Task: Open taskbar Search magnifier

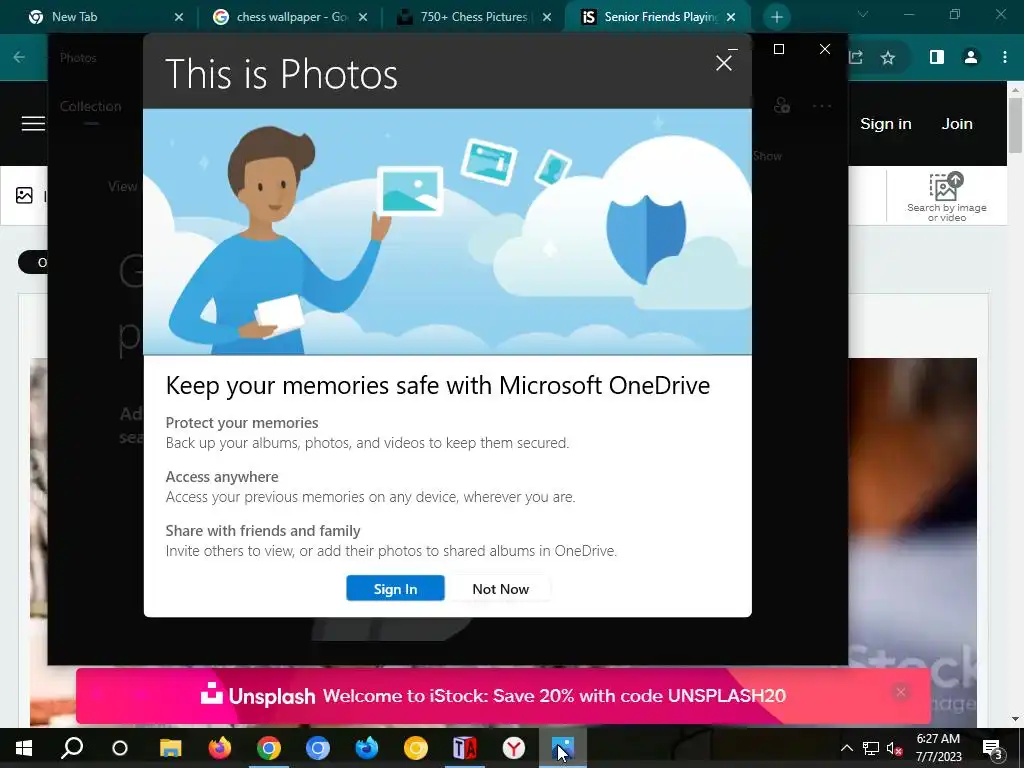Action: pyautogui.click(x=72, y=748)
